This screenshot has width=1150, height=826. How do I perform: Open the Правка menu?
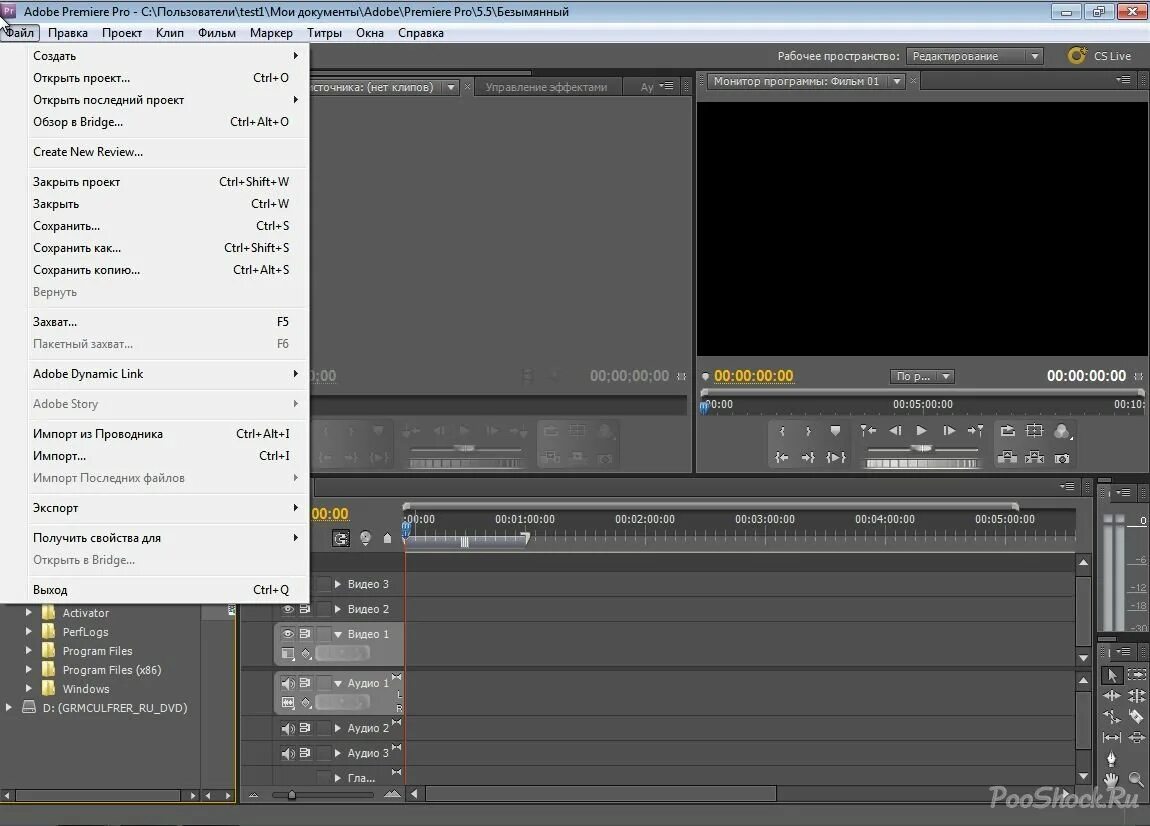(68, 32)
